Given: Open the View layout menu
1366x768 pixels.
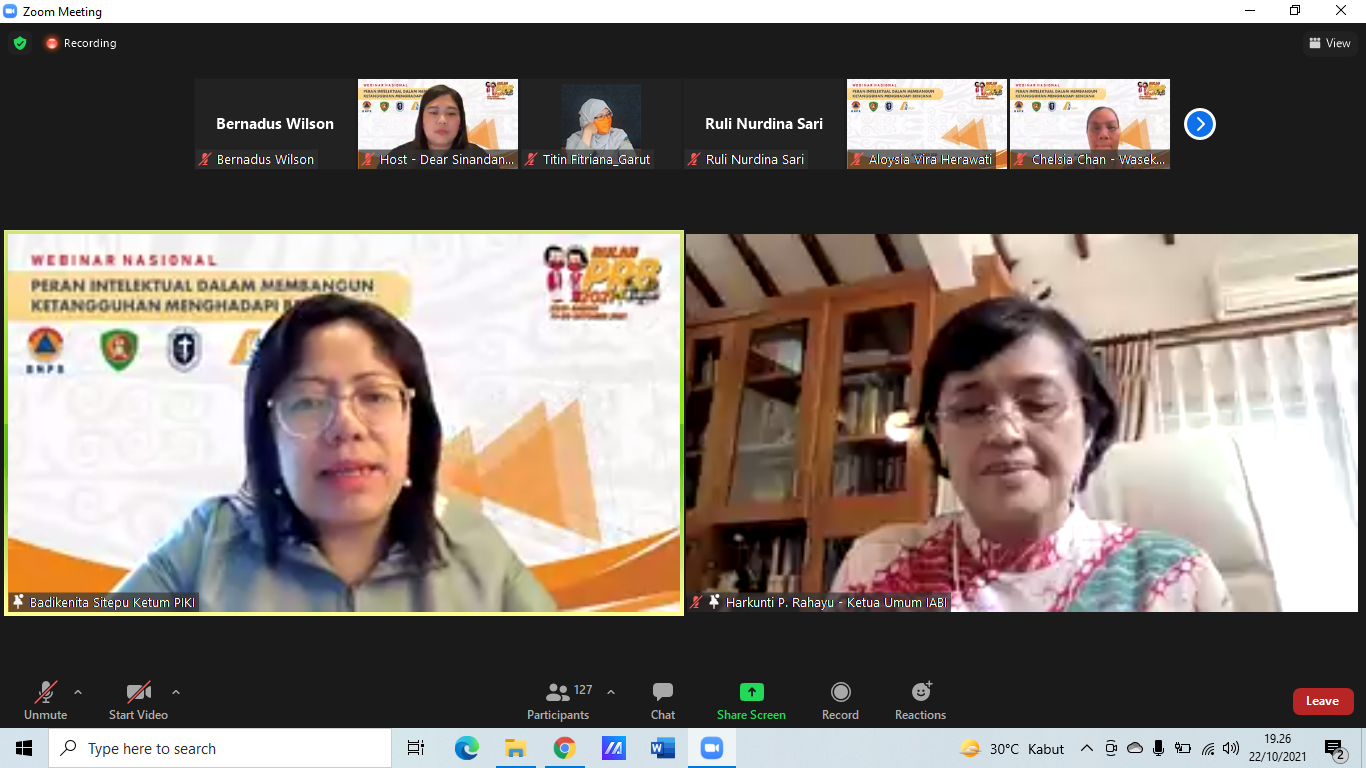Looking at the screenshot, I should pos(1329,43).
